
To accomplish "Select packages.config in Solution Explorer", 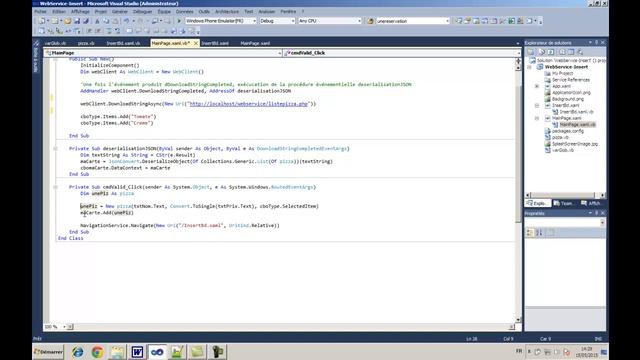I will coord(568,131).
